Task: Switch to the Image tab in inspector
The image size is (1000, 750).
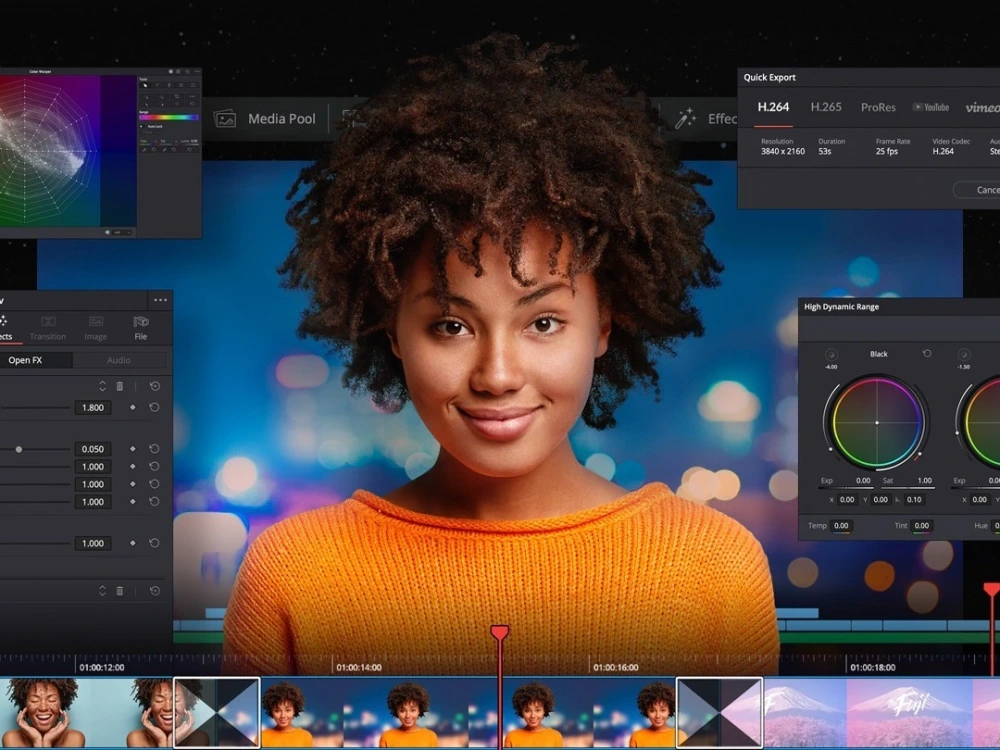Action: click(96, 327)
